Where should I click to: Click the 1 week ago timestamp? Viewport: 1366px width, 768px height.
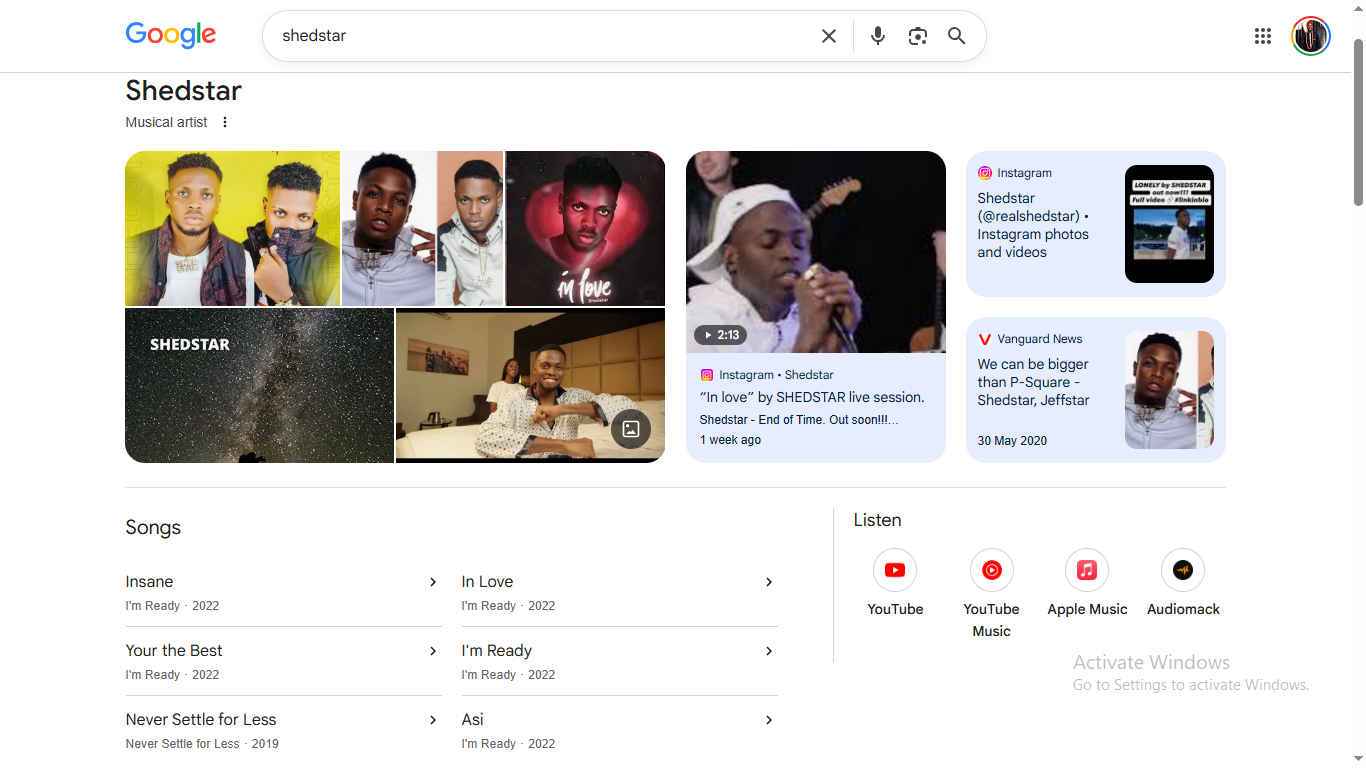coord(730,440)
